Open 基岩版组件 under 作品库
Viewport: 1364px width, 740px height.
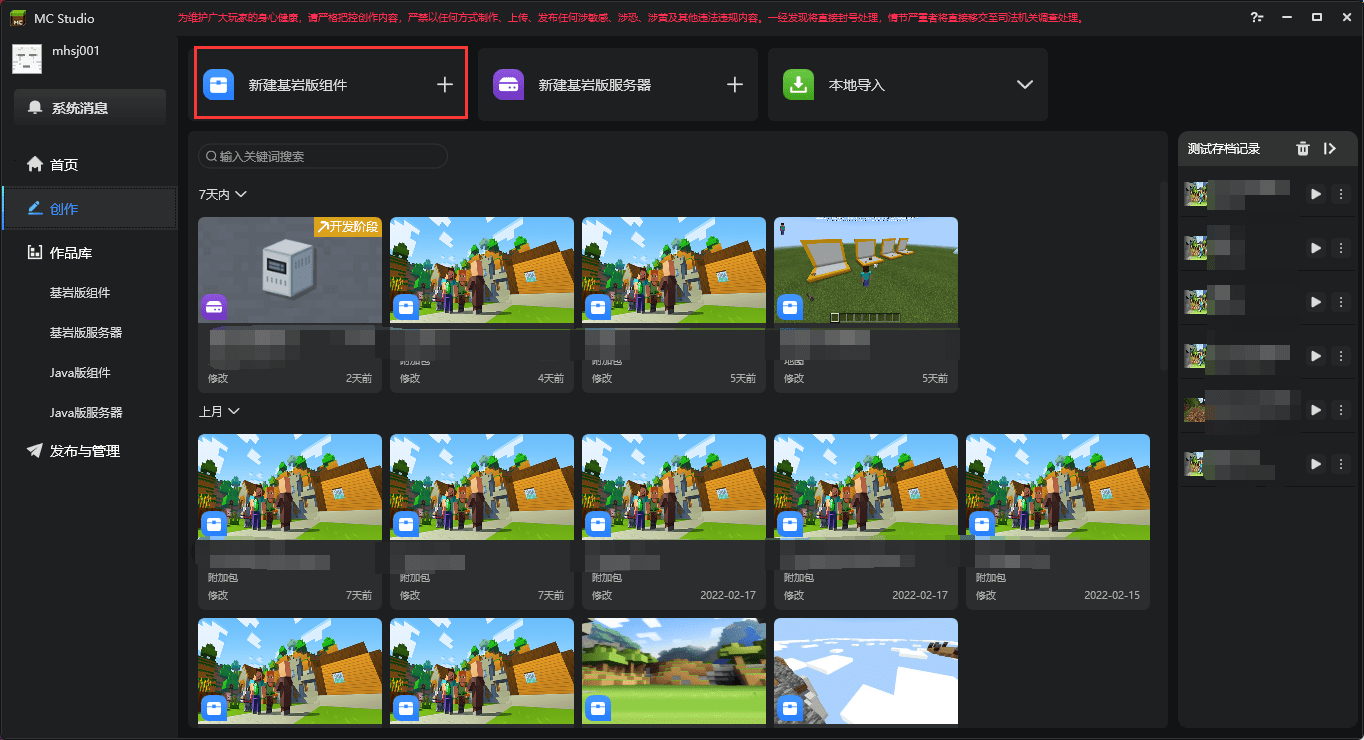80,293
